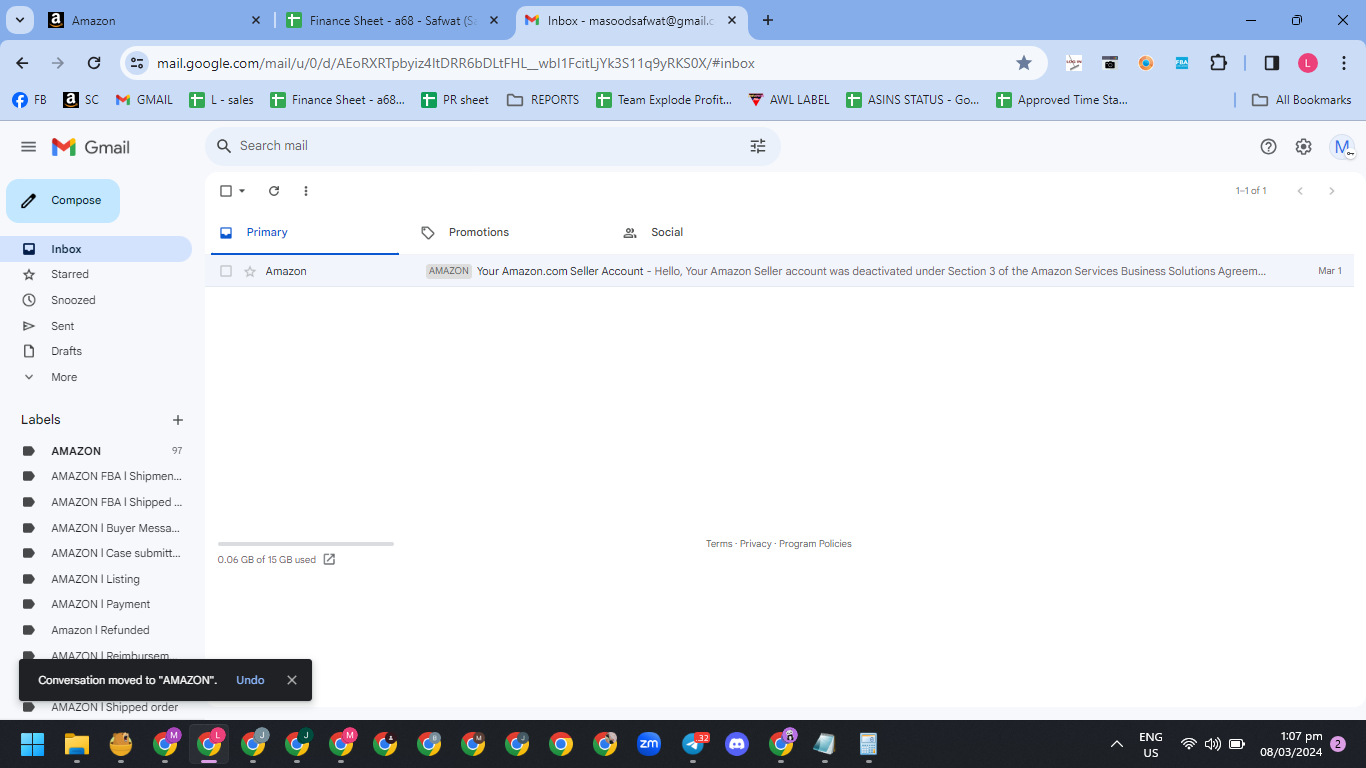Image resolution: width=1366 pixels, height=768 pixels.
Task: Dismiss the conversation moved notification
Action: 292,680
